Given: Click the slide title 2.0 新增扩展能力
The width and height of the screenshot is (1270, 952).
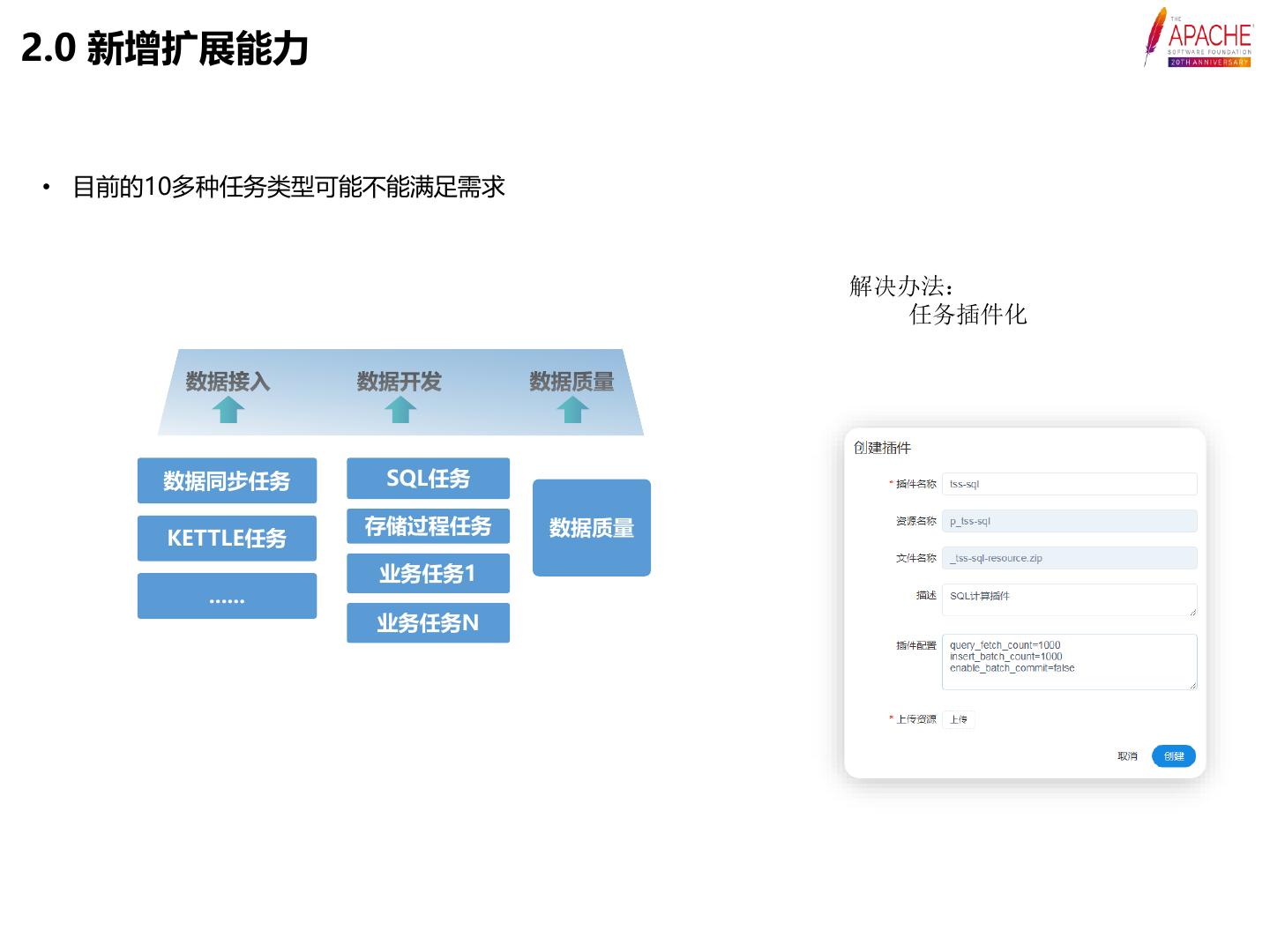Looking at the screenshot, I should (165, 48).
